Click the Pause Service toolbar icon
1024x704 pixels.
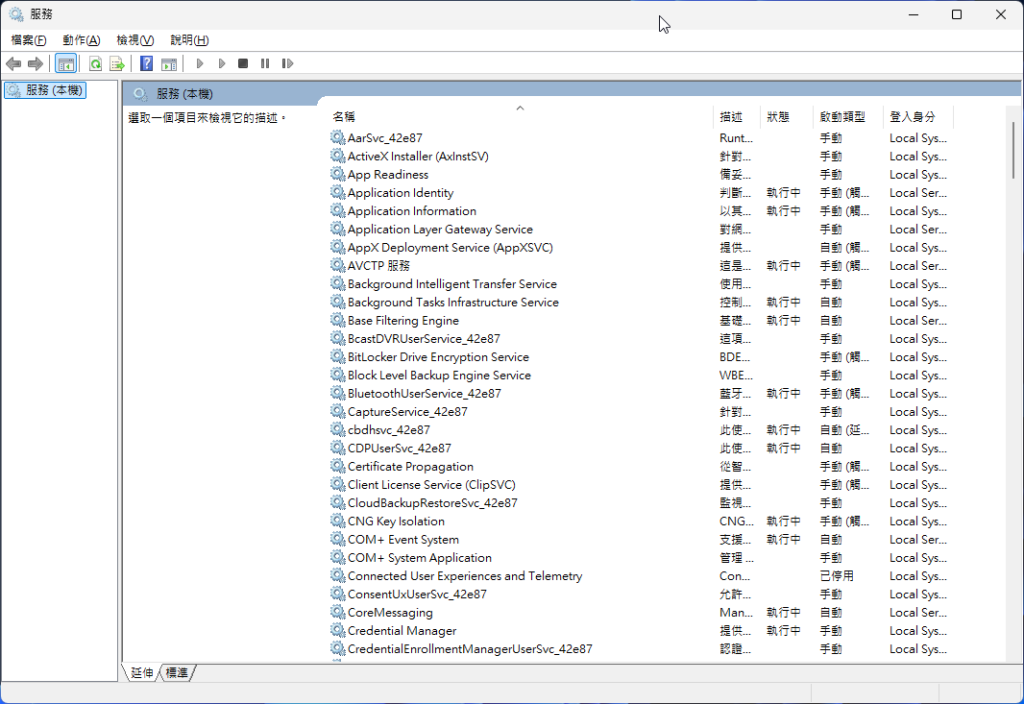point(265,64)
